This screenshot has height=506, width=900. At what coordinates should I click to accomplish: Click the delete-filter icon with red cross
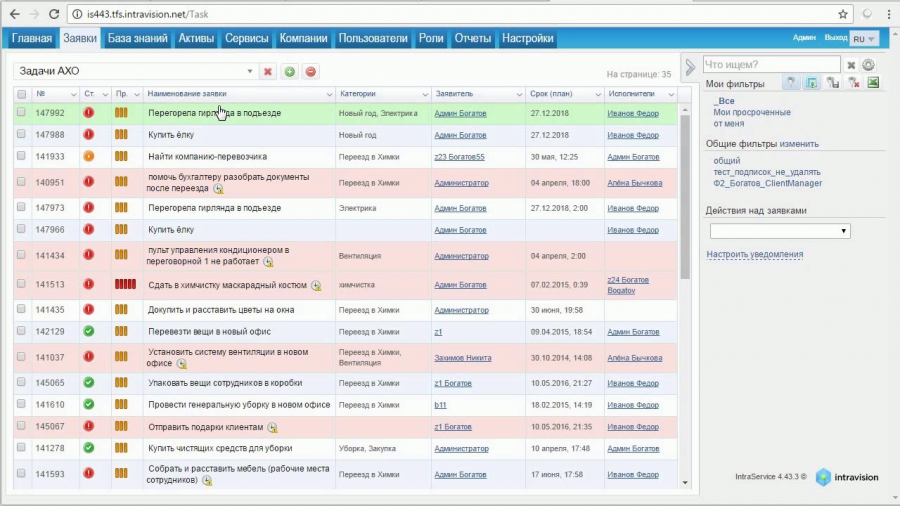(x=854, y=83)
